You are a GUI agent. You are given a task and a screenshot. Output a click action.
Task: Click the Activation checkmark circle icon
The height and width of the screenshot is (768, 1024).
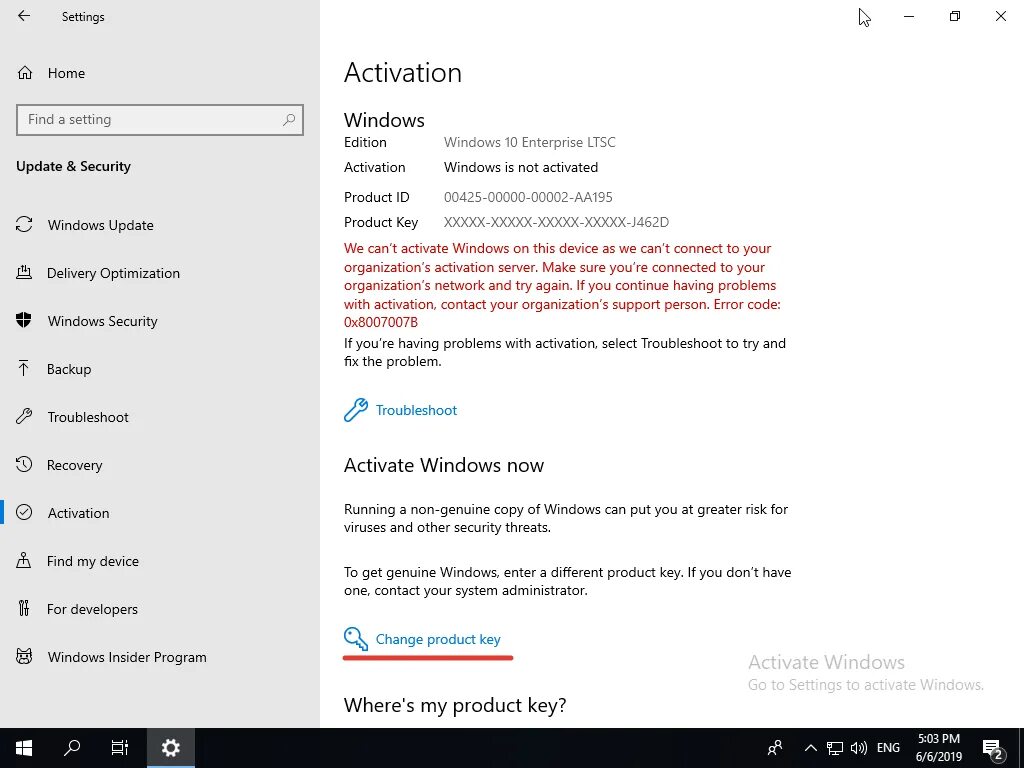pyautogui.click(x=24, y=512)
